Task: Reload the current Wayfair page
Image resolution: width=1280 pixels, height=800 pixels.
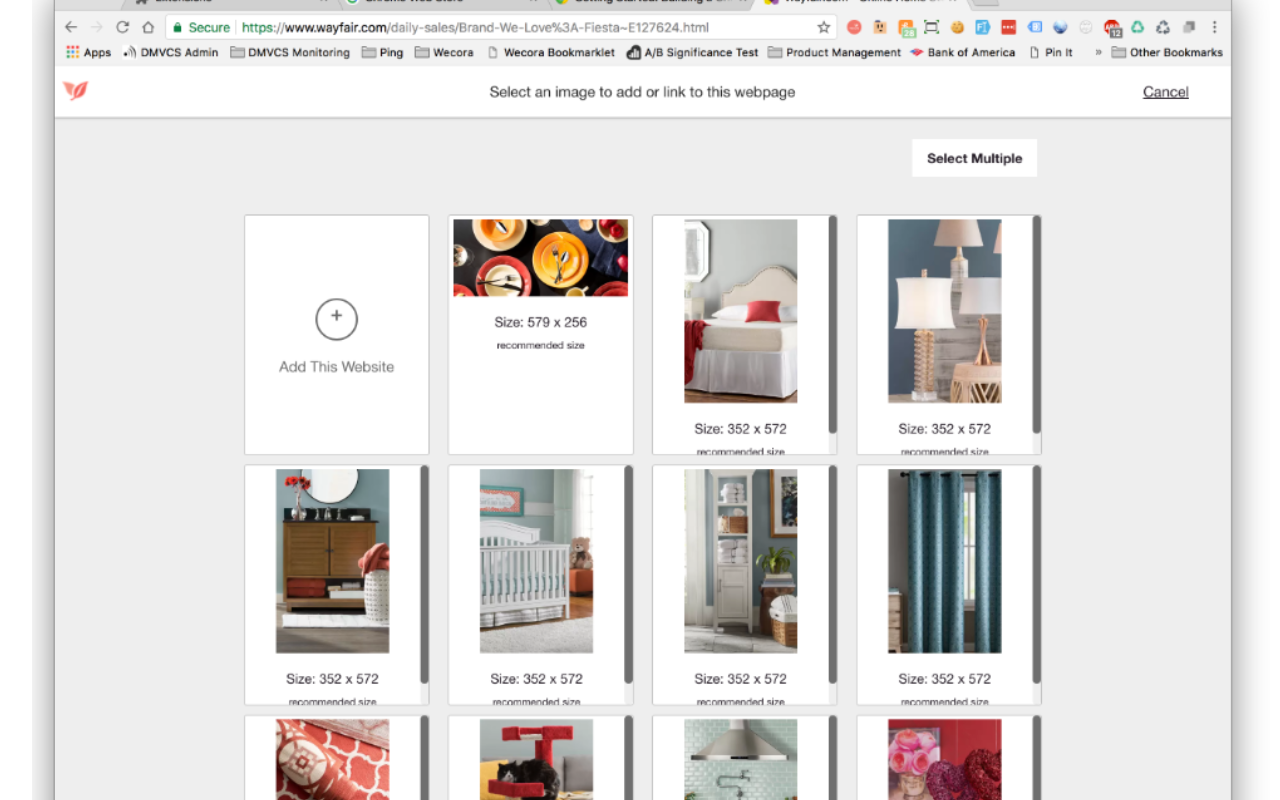Action: [122, 27]
